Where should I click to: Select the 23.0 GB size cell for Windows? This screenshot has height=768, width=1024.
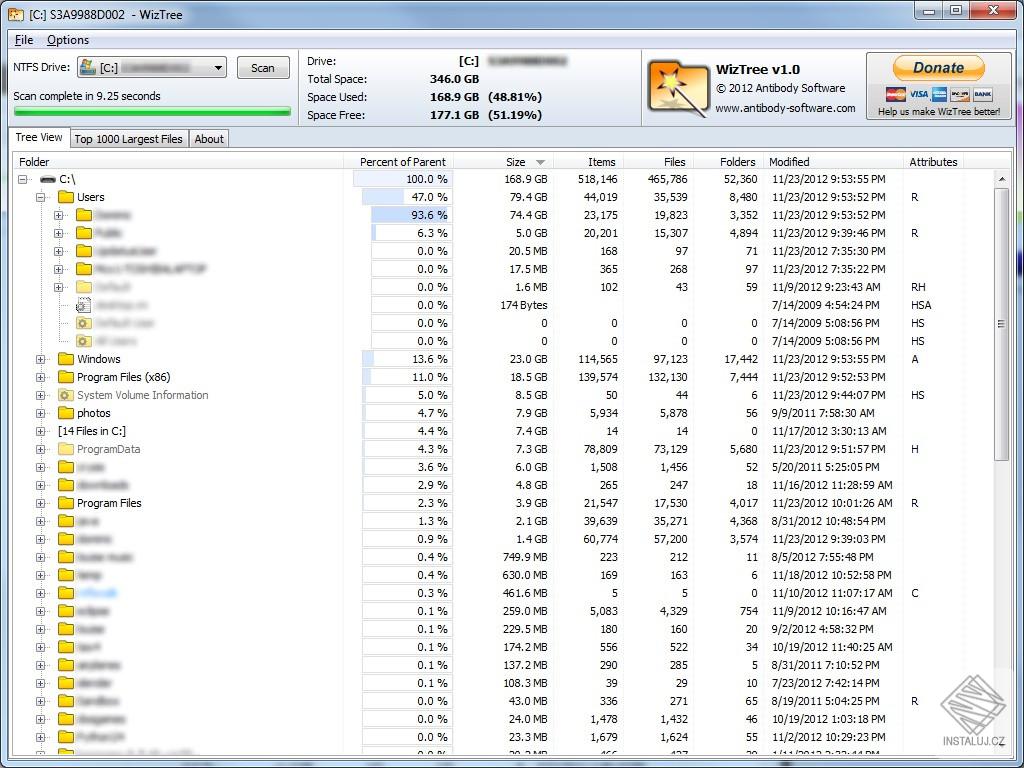click(x=528, y=359)
